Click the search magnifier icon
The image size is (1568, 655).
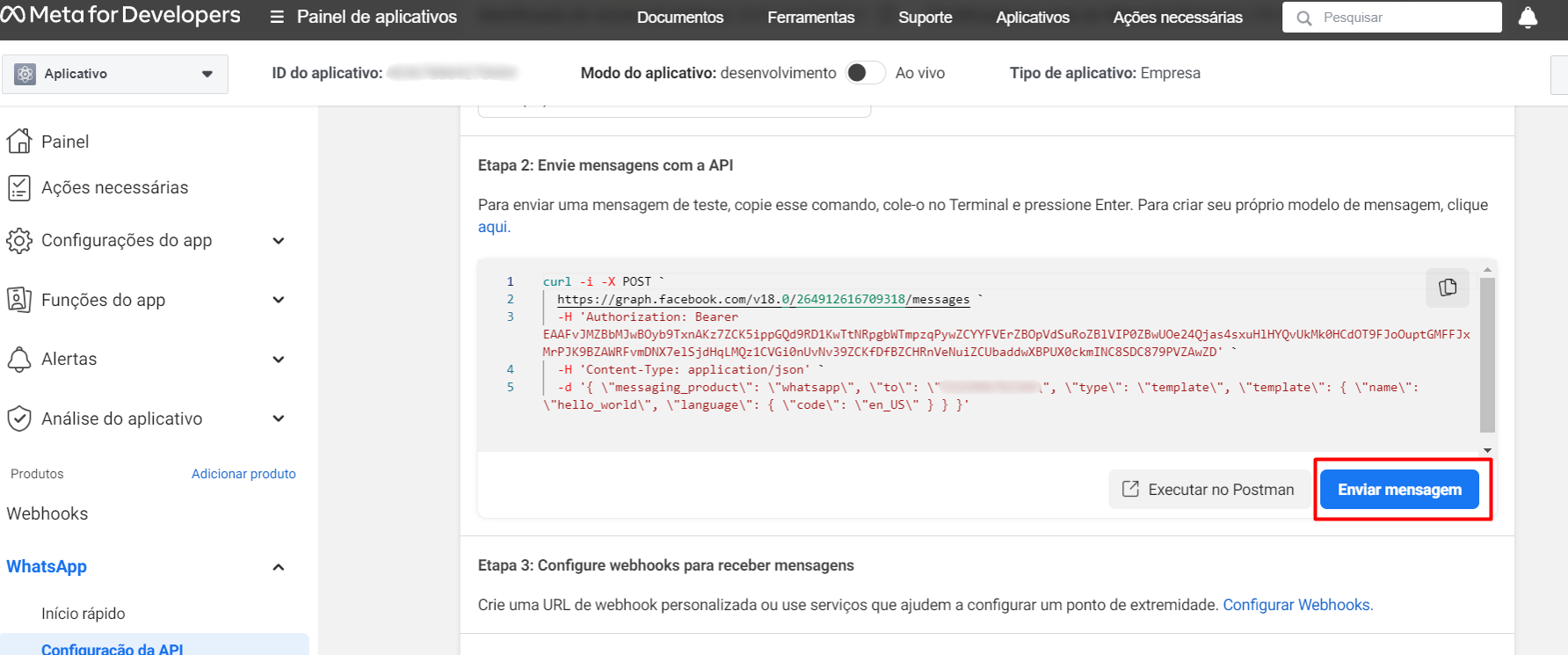click(1304, 18)
